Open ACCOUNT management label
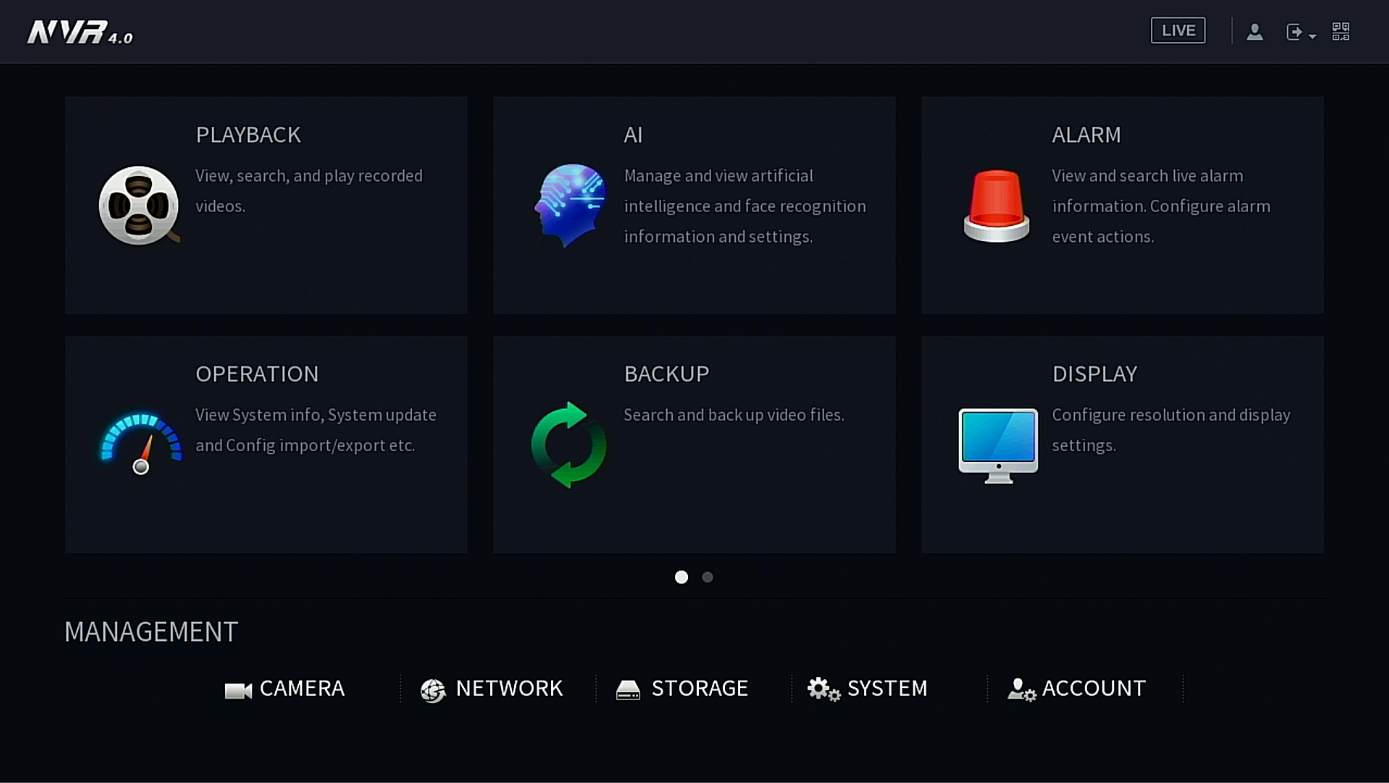This screenshot has height=783, width=1389. 1094,688
